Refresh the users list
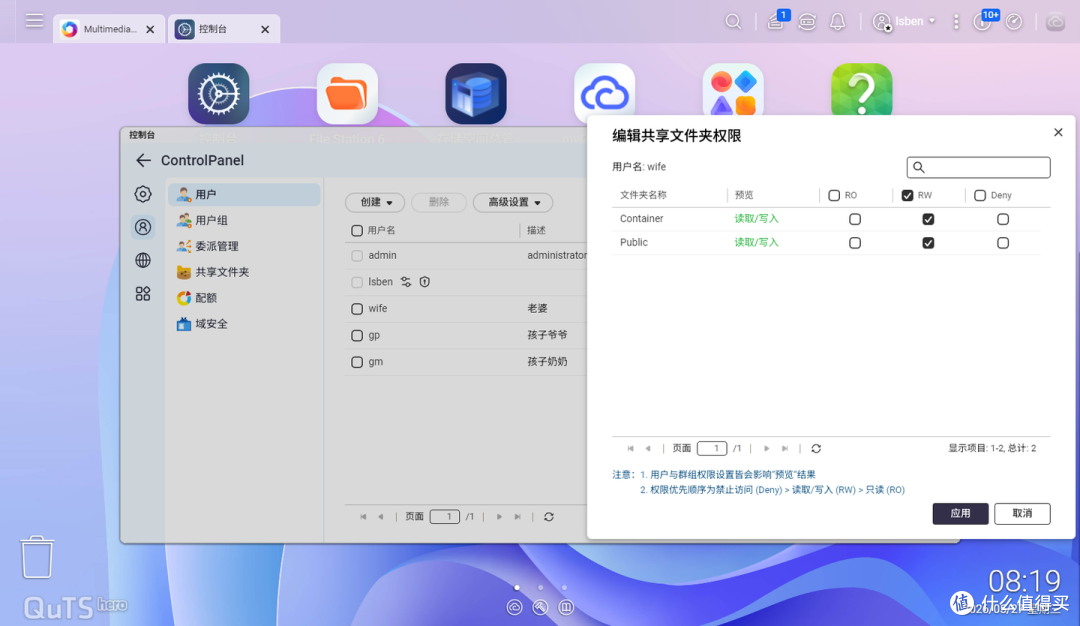1080x626 pixels. pos(549,517)
